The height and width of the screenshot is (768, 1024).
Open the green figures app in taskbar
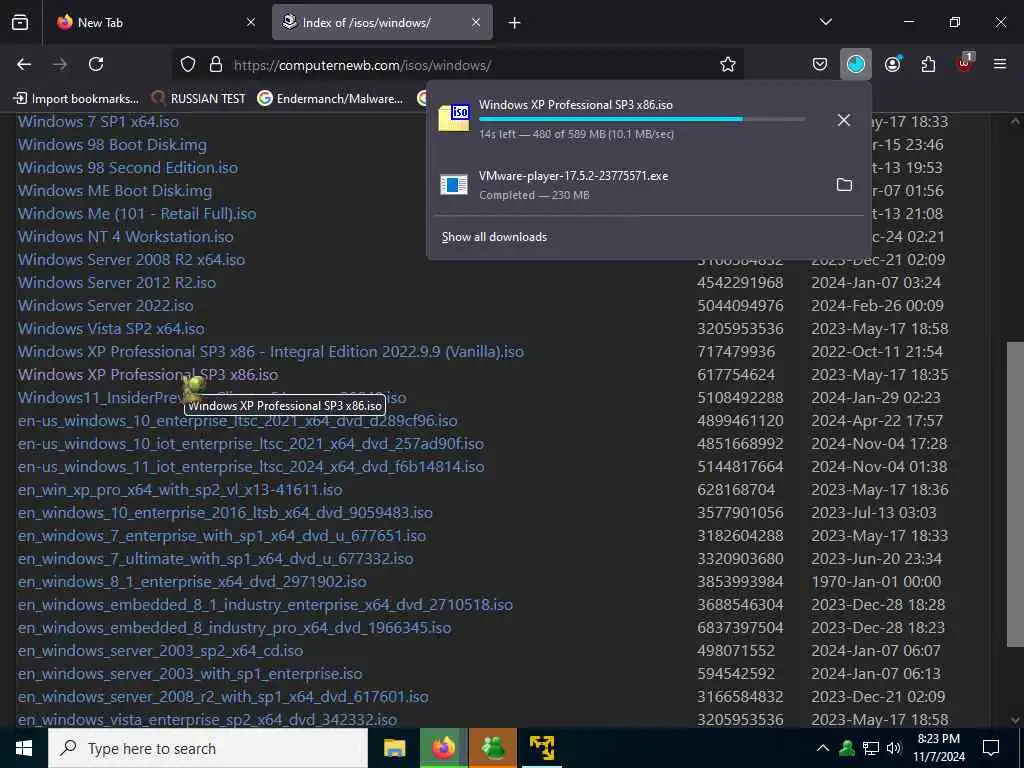coord(493,748)
